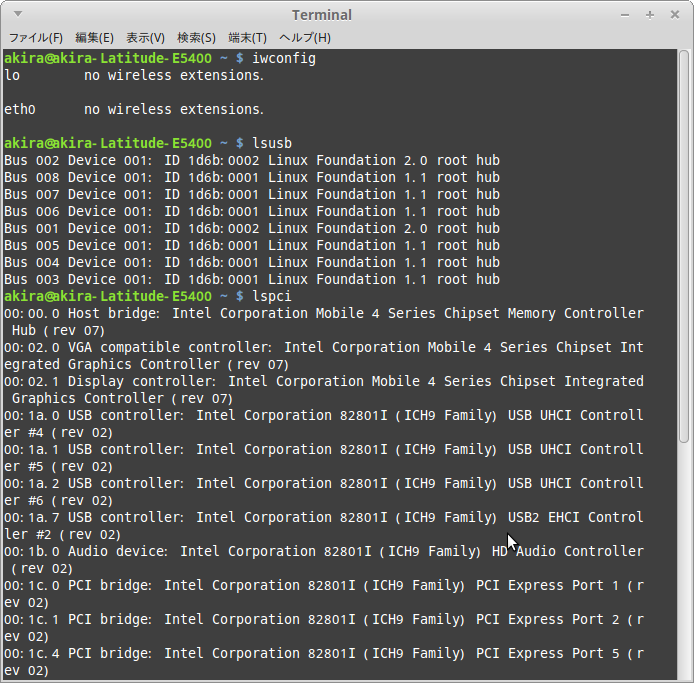Close the Terminal window
Screen dimensions: 694x683
pos(675,15)
